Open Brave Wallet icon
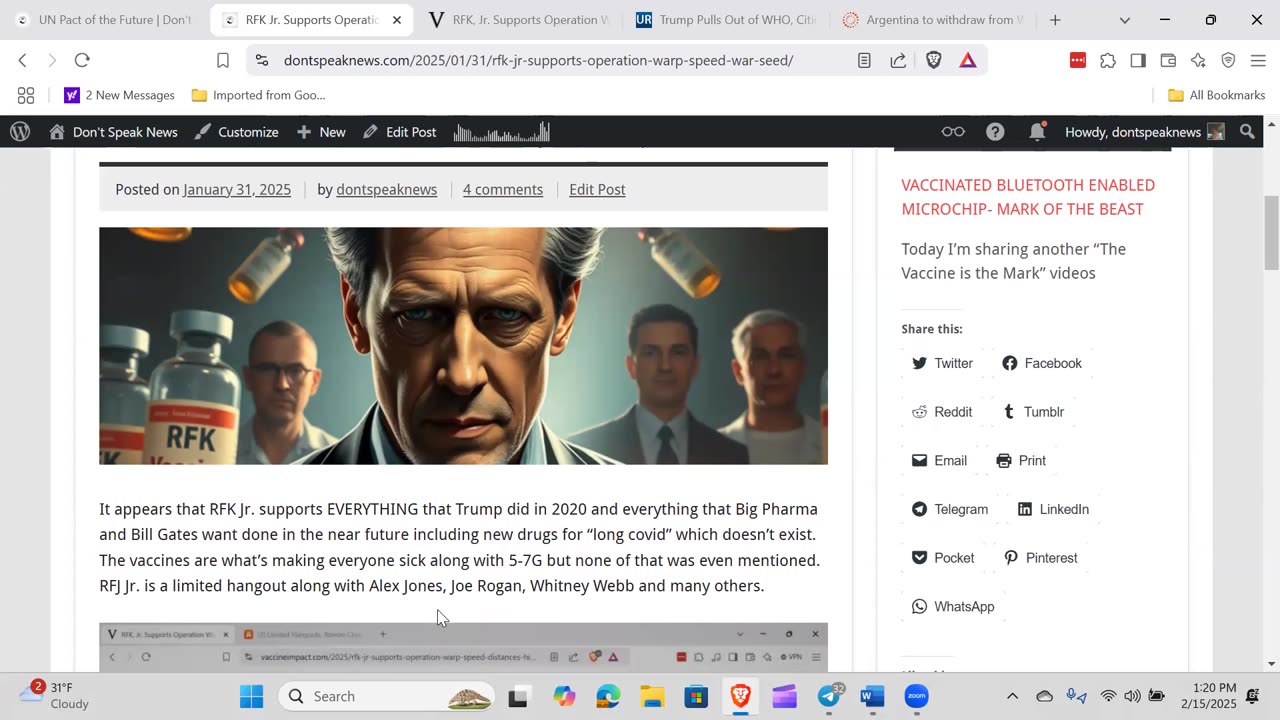Screen dimensions: 1280x720 point(1168,60)
